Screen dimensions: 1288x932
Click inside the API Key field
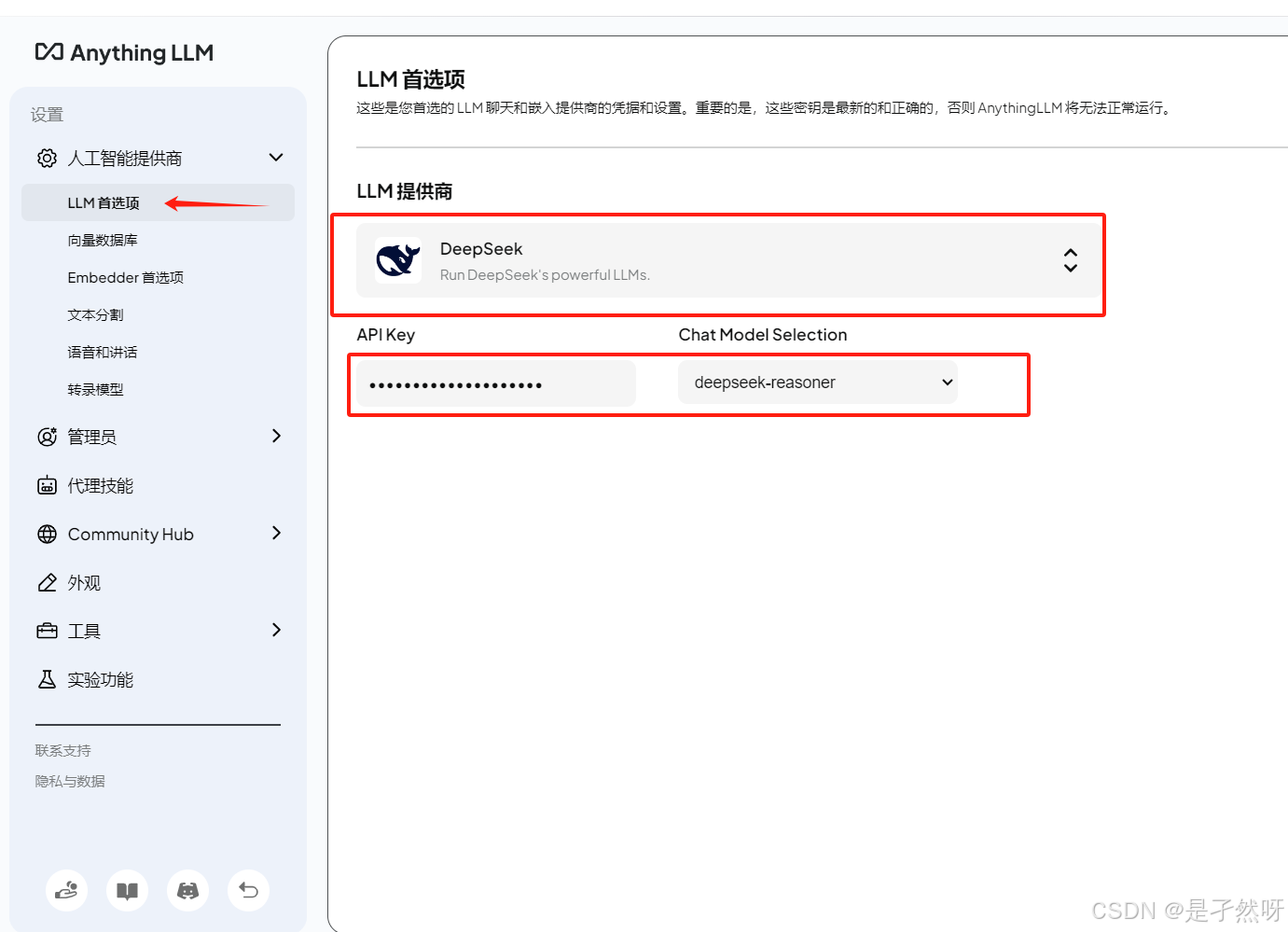(494, 383)
